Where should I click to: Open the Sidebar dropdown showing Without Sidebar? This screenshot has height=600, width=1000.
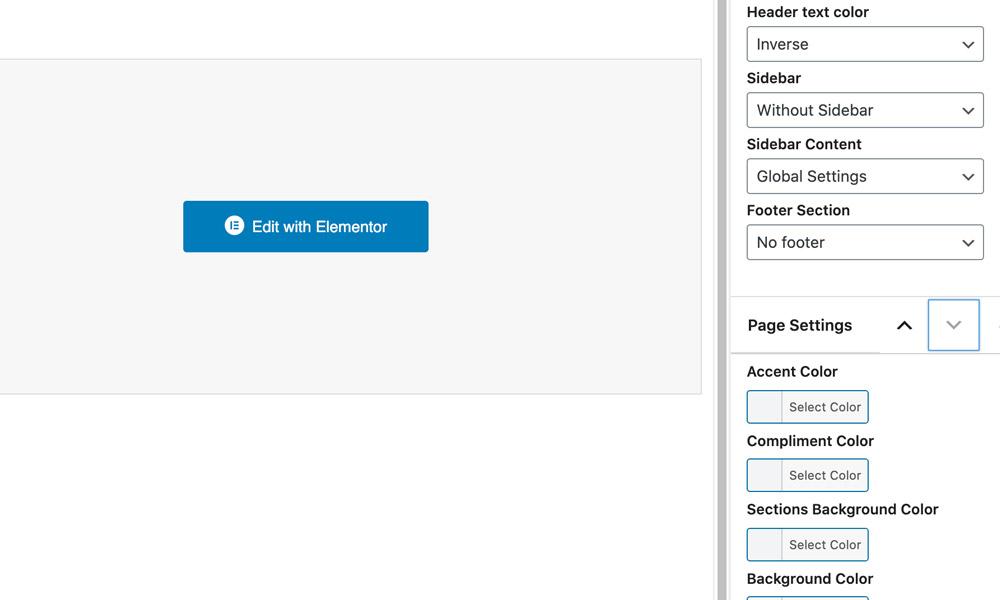[x=865, y=110]
